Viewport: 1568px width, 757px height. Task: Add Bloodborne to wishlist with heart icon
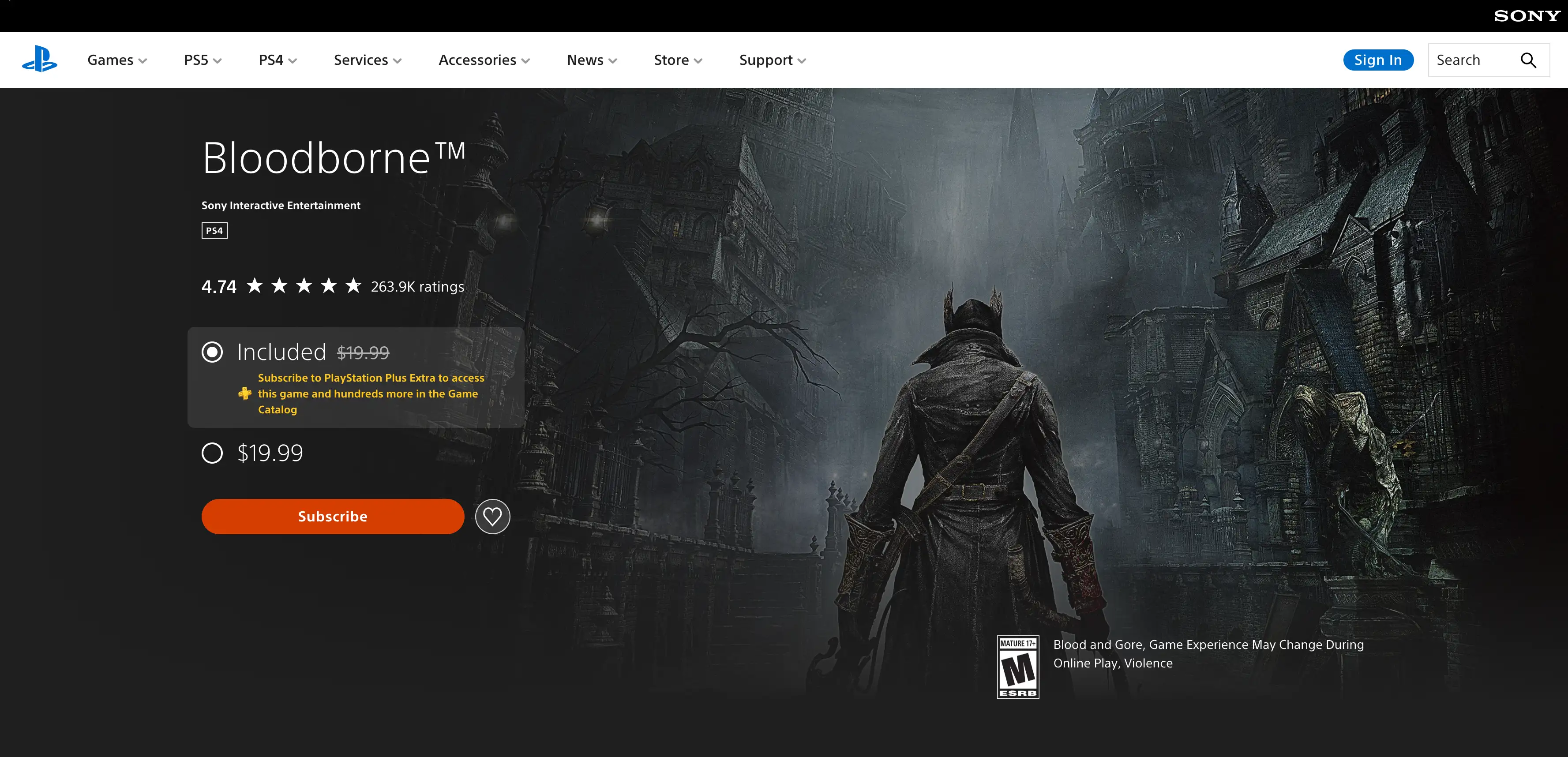pyautogui.click(x=492, y=517)
